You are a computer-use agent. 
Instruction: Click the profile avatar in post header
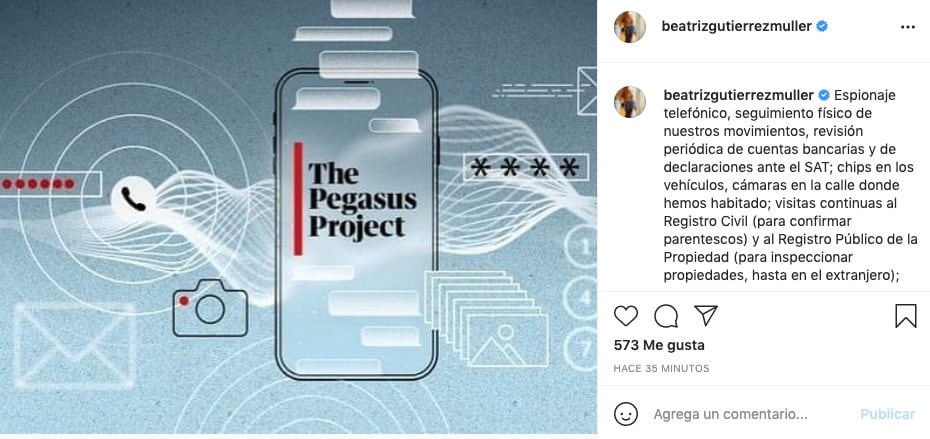[x=630, y=27]
